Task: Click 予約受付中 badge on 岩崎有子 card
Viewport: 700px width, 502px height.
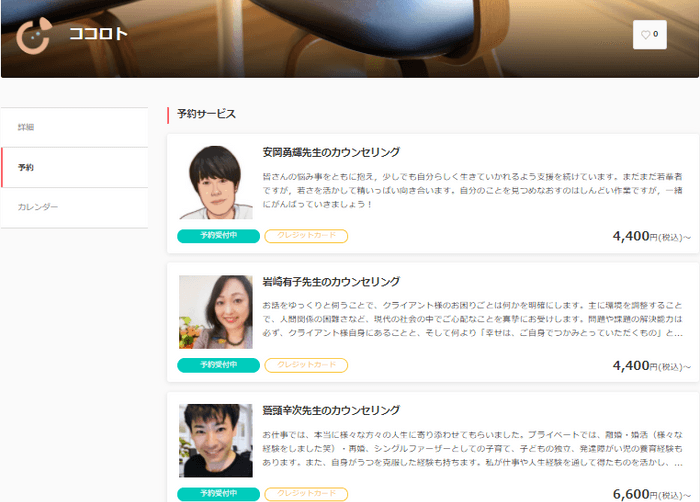Action: [218, 365]
